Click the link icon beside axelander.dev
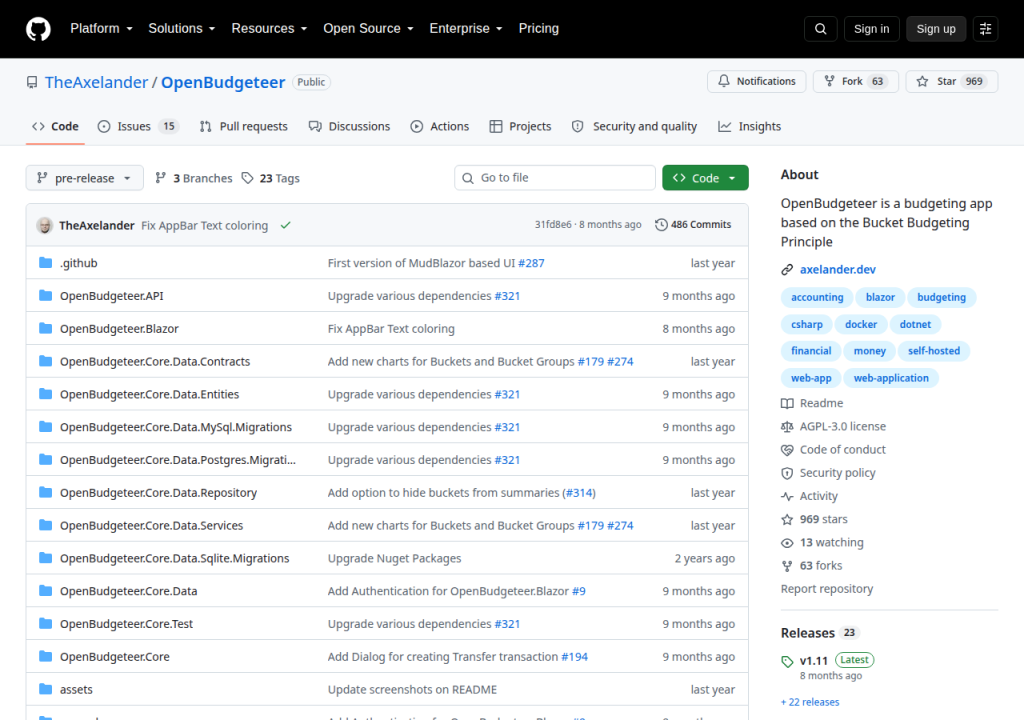Screen dimensions: 1024x720 (787, 269)
